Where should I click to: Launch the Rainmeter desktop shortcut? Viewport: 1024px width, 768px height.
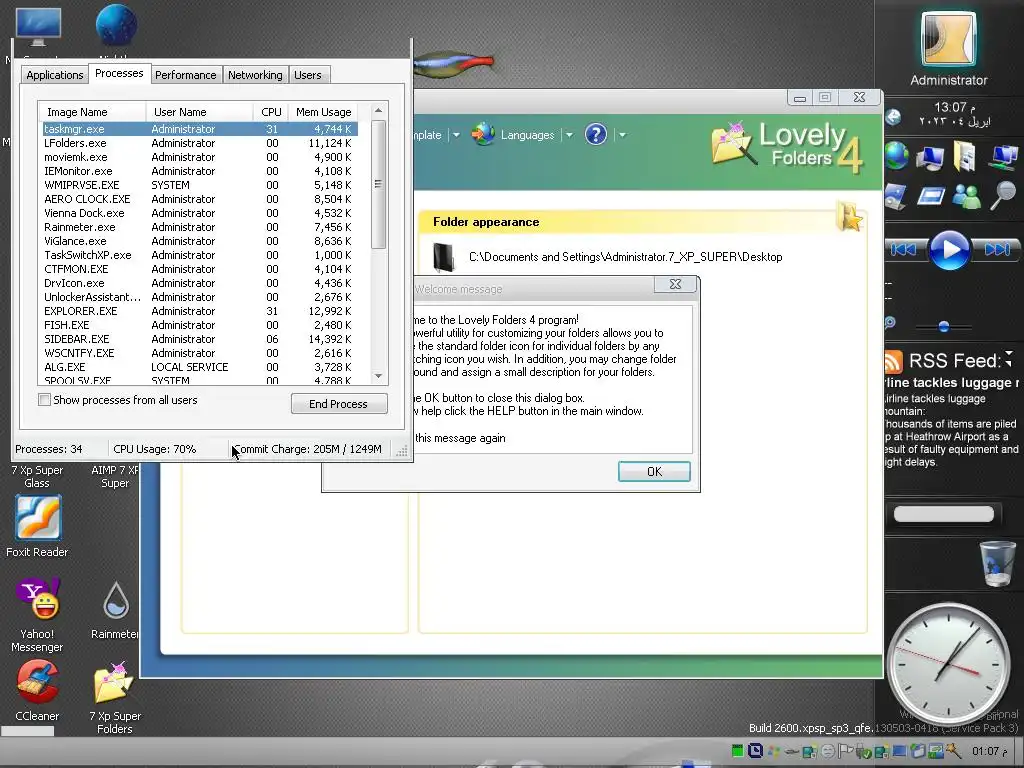(x=116, y=600)
